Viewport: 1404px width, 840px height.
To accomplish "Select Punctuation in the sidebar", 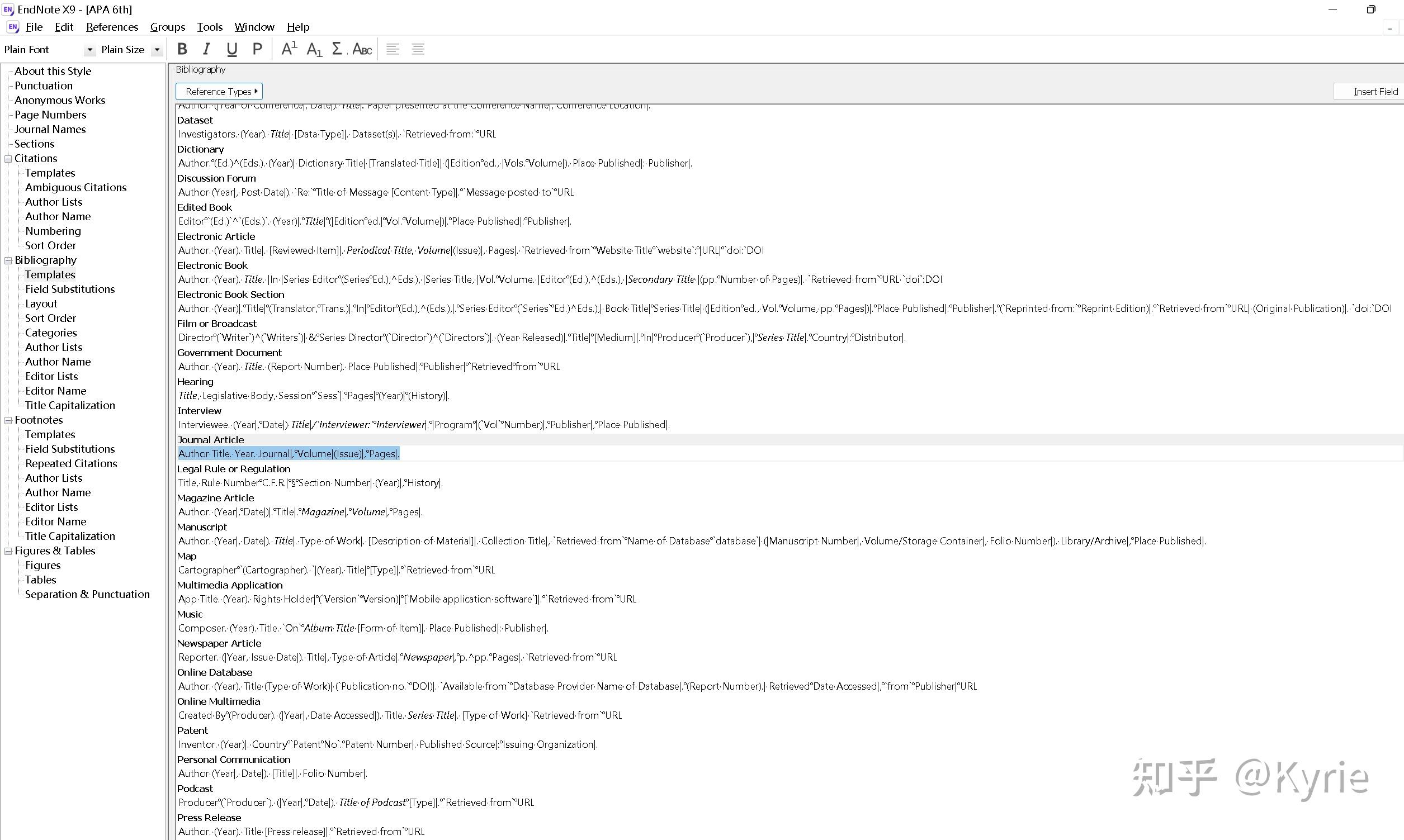I will tap(44, 86).
